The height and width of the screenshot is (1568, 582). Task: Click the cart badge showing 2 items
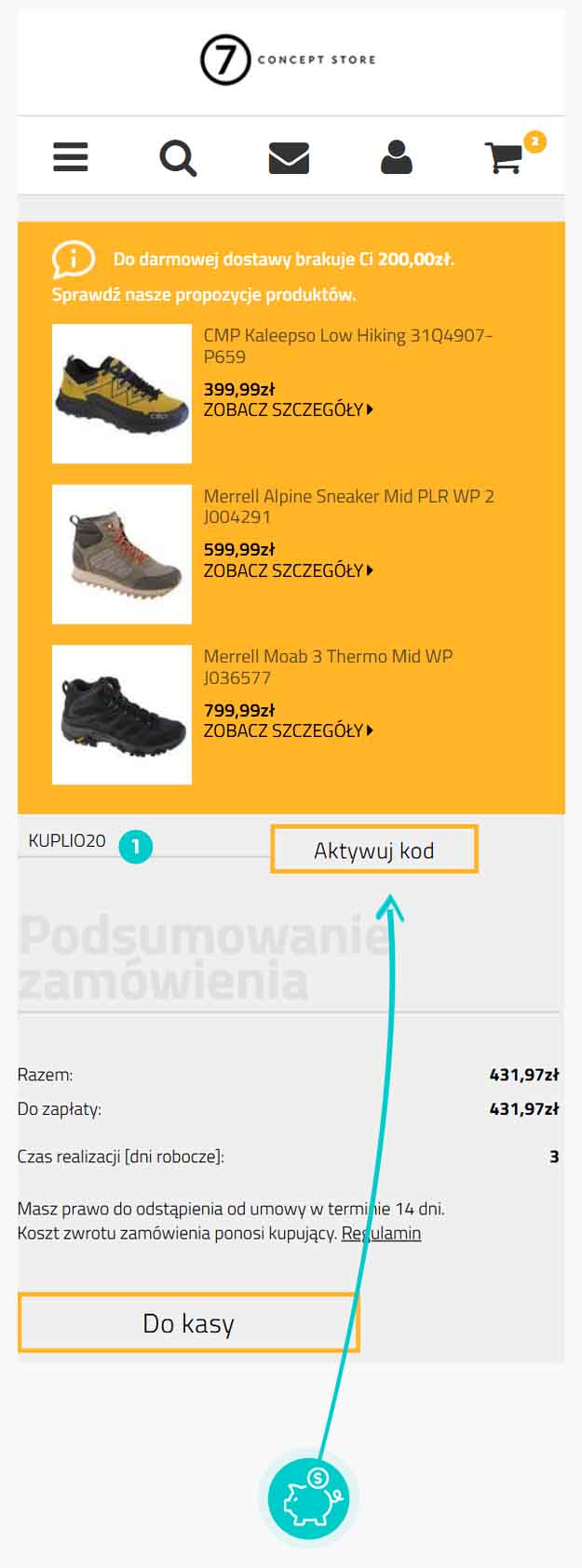(x=535, y=141)
